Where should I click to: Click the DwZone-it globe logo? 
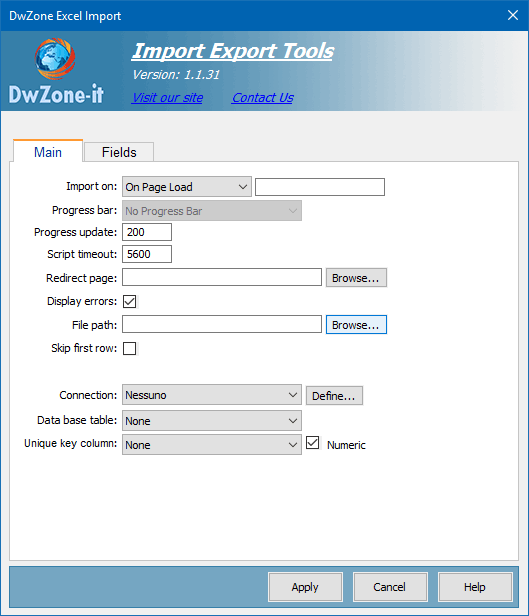pos(55,58)
